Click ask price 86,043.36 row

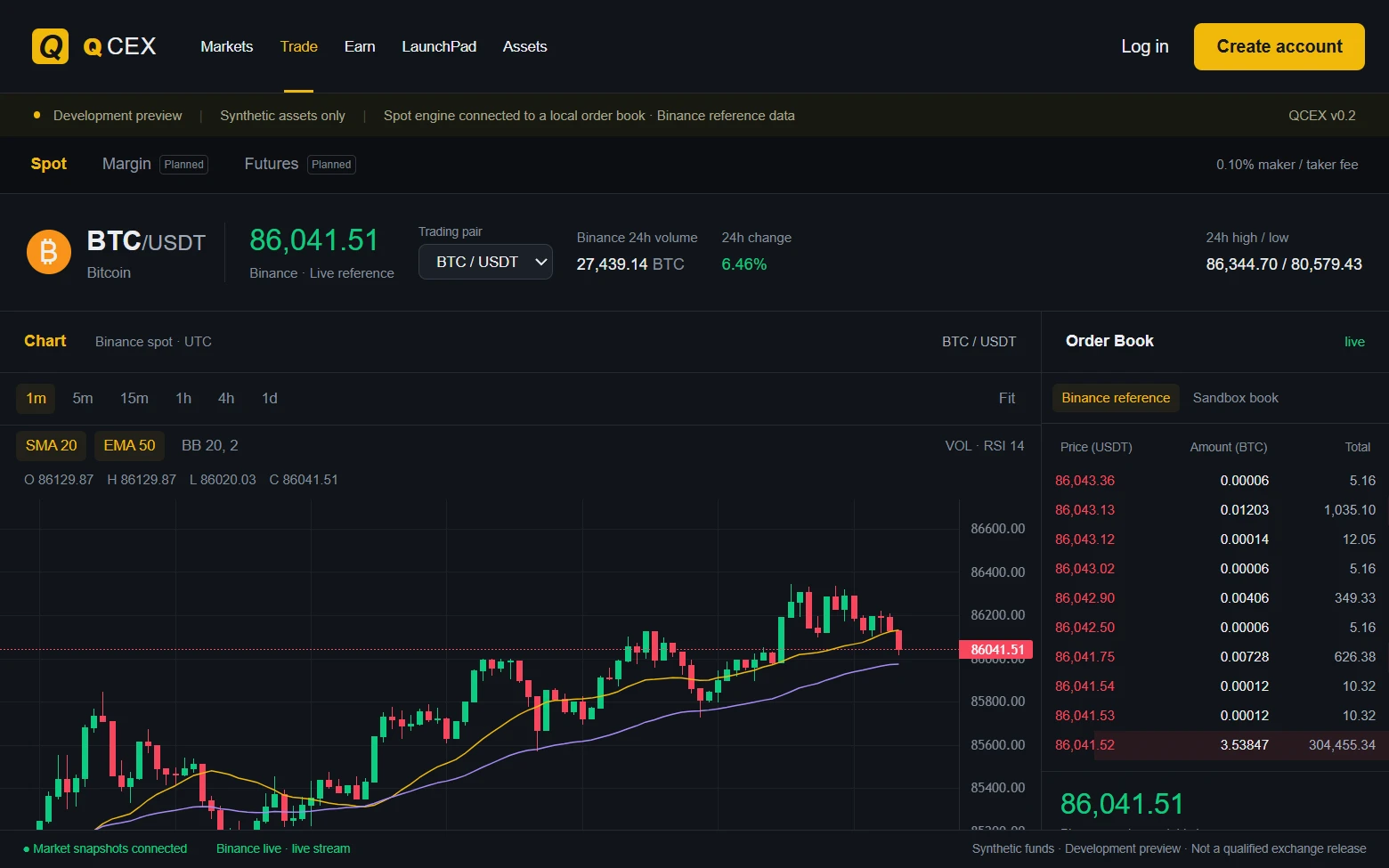coord(1215,481)
